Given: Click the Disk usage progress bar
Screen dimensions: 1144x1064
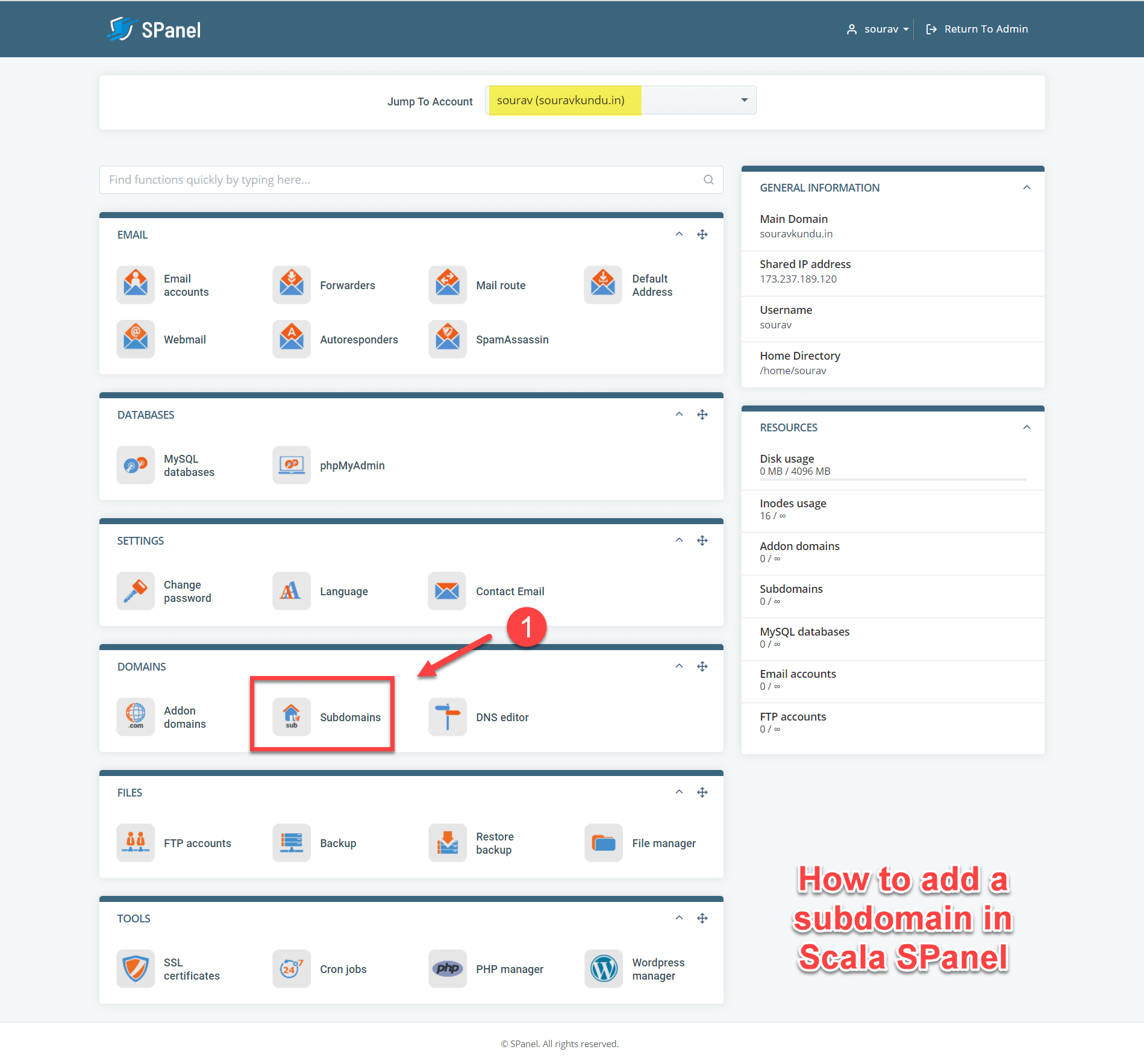Looking at the screenshot, I should click(x=893, y=480).
